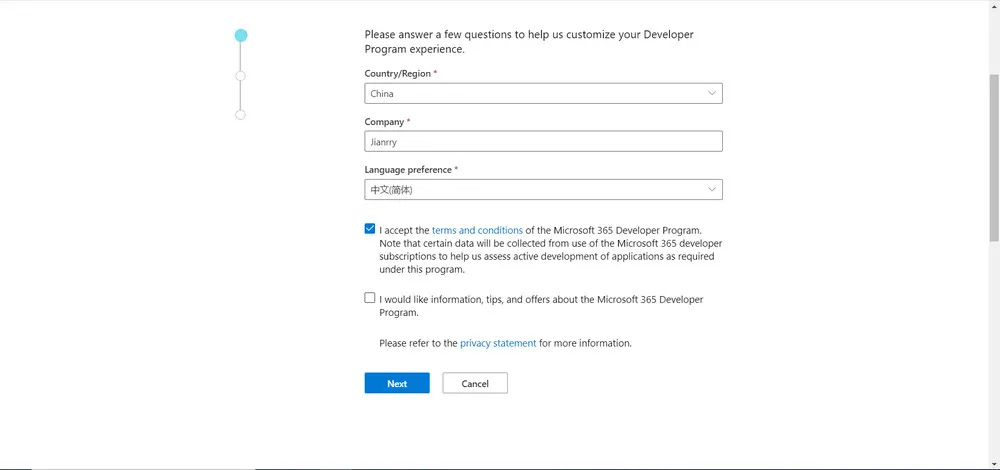Uncheck the accept terms and conditions checkbox
Viewport: 1000px width, 470px height.
[370, 229]
